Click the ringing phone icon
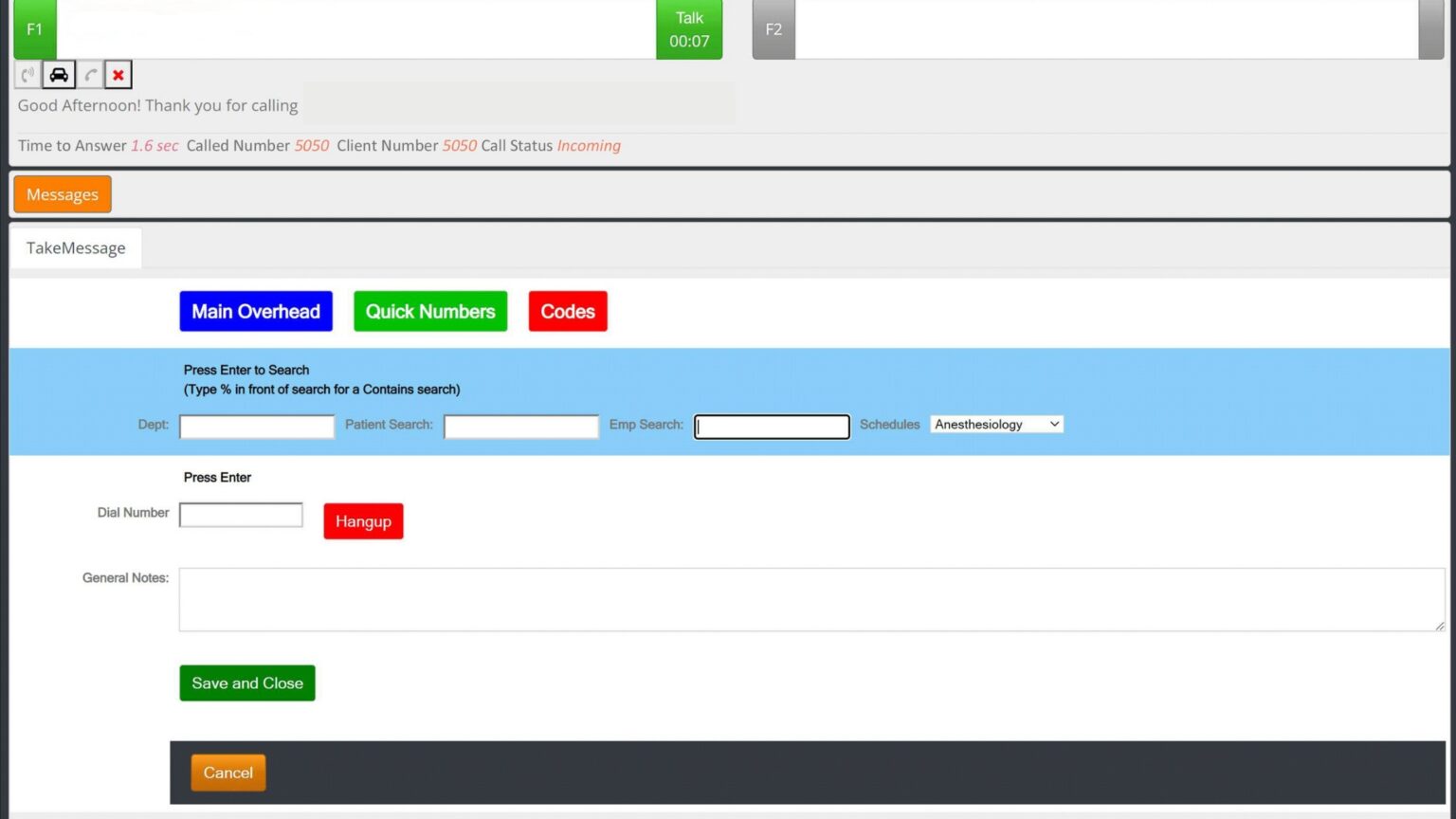Viewport: 1456px width, 819px height. point(26,74)
